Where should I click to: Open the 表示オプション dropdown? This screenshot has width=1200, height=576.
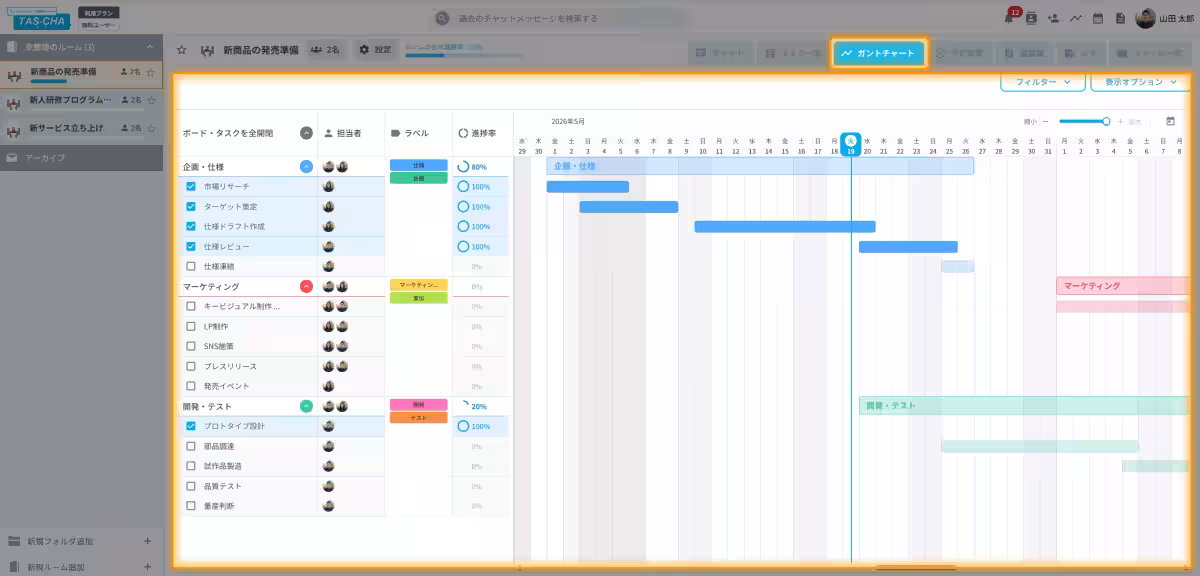tap(1141, 82)
